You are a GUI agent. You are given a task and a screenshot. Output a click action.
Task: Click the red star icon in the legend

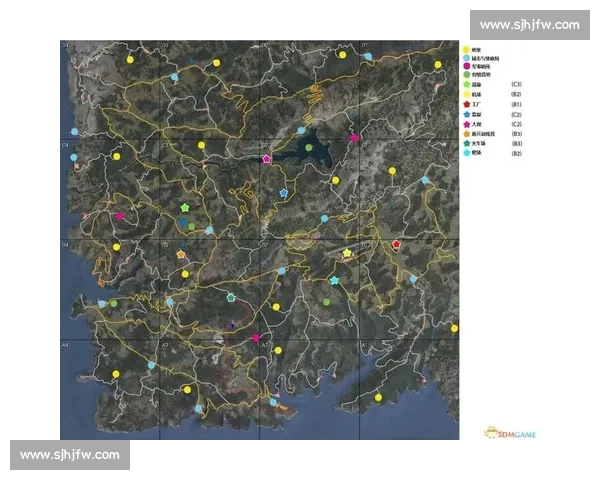[466, 104]
